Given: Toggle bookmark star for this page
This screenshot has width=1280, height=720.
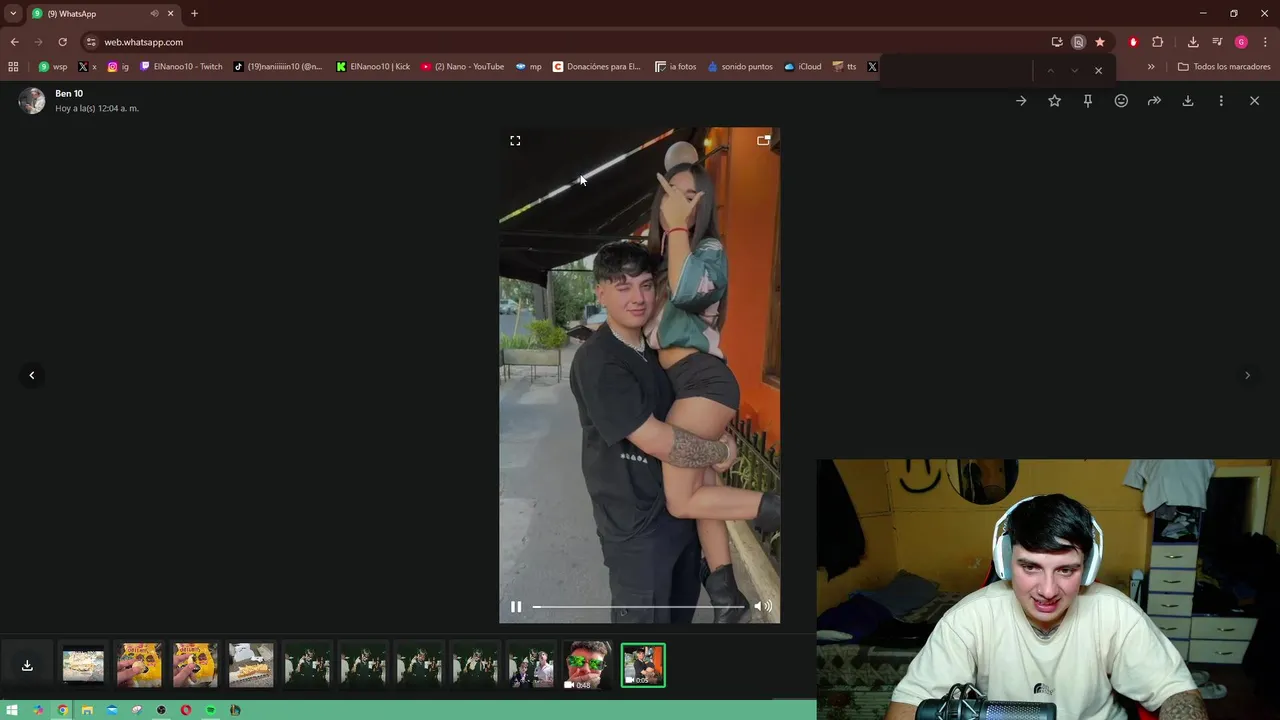Looking at the screenshot, I should (1100, 42).
